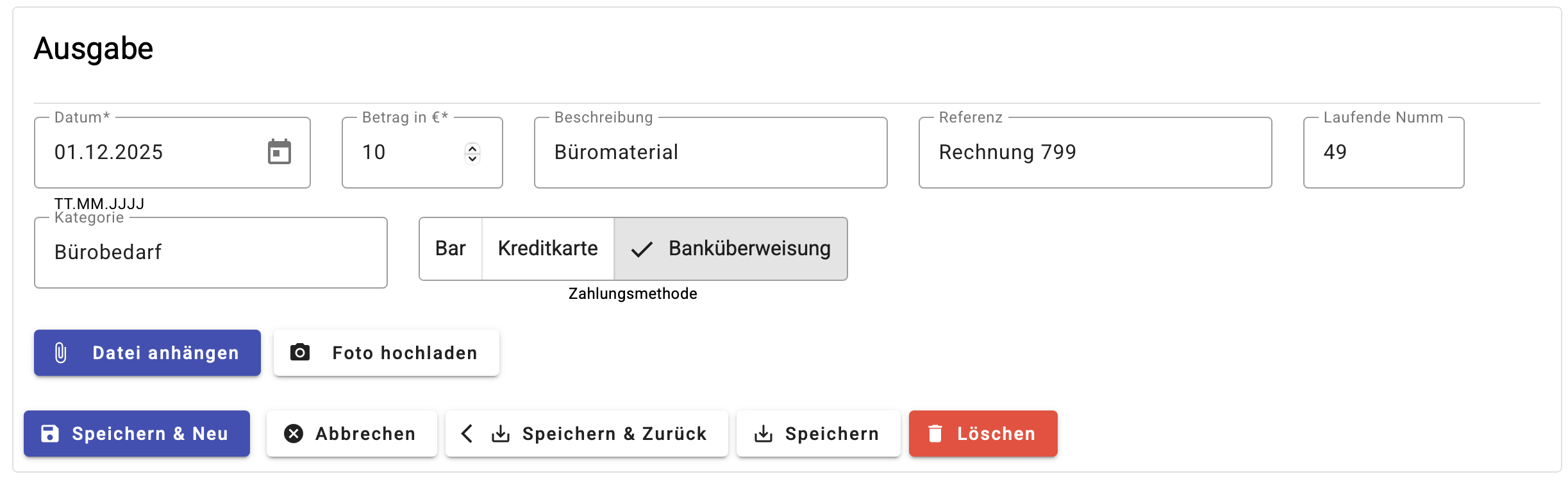Toggle the Banküberweisung payment option
Screen dimensions: 1568x481
coord(731,248)
